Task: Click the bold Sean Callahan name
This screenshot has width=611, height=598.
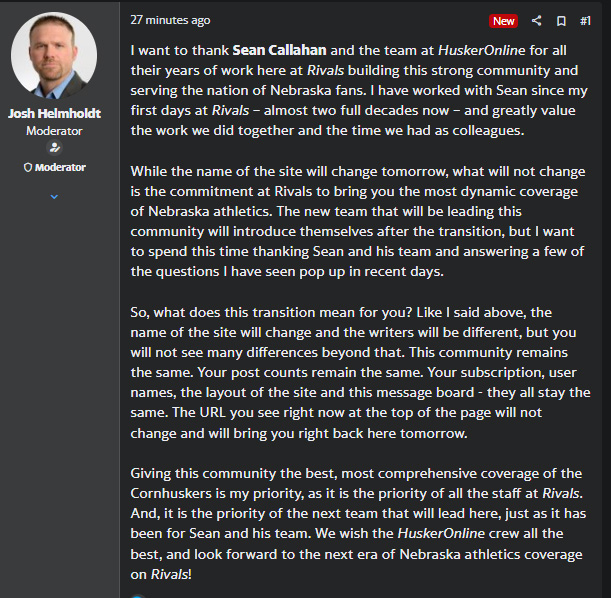Action: point(279,50)
